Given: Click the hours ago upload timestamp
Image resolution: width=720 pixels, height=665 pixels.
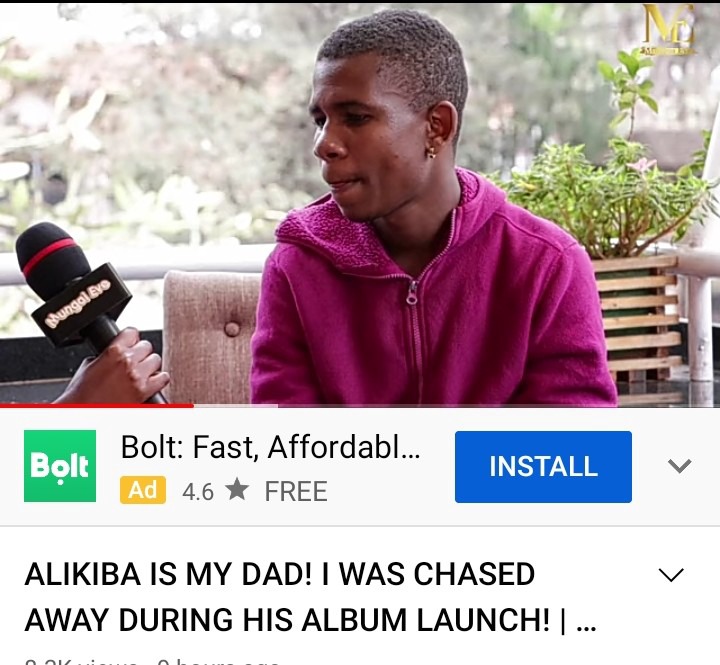Looking at the screenshot, I should point(218,662).
